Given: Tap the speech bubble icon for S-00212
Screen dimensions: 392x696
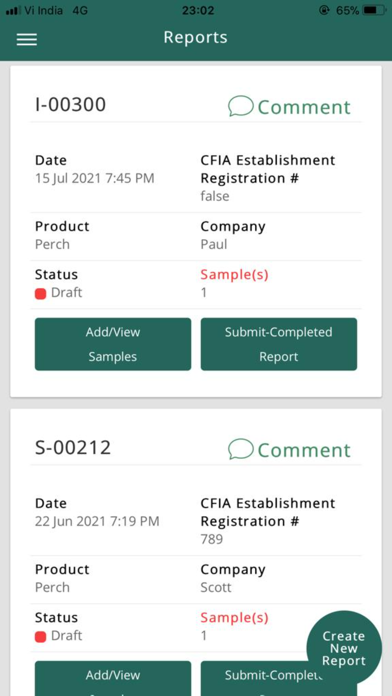Looking at the screenshot, I should [x=241, y=449].
